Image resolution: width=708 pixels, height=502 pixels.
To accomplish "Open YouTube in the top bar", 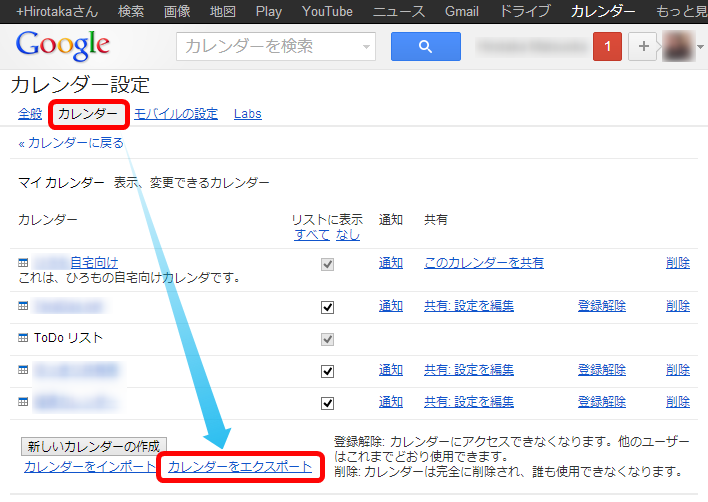I will point(327,11).
